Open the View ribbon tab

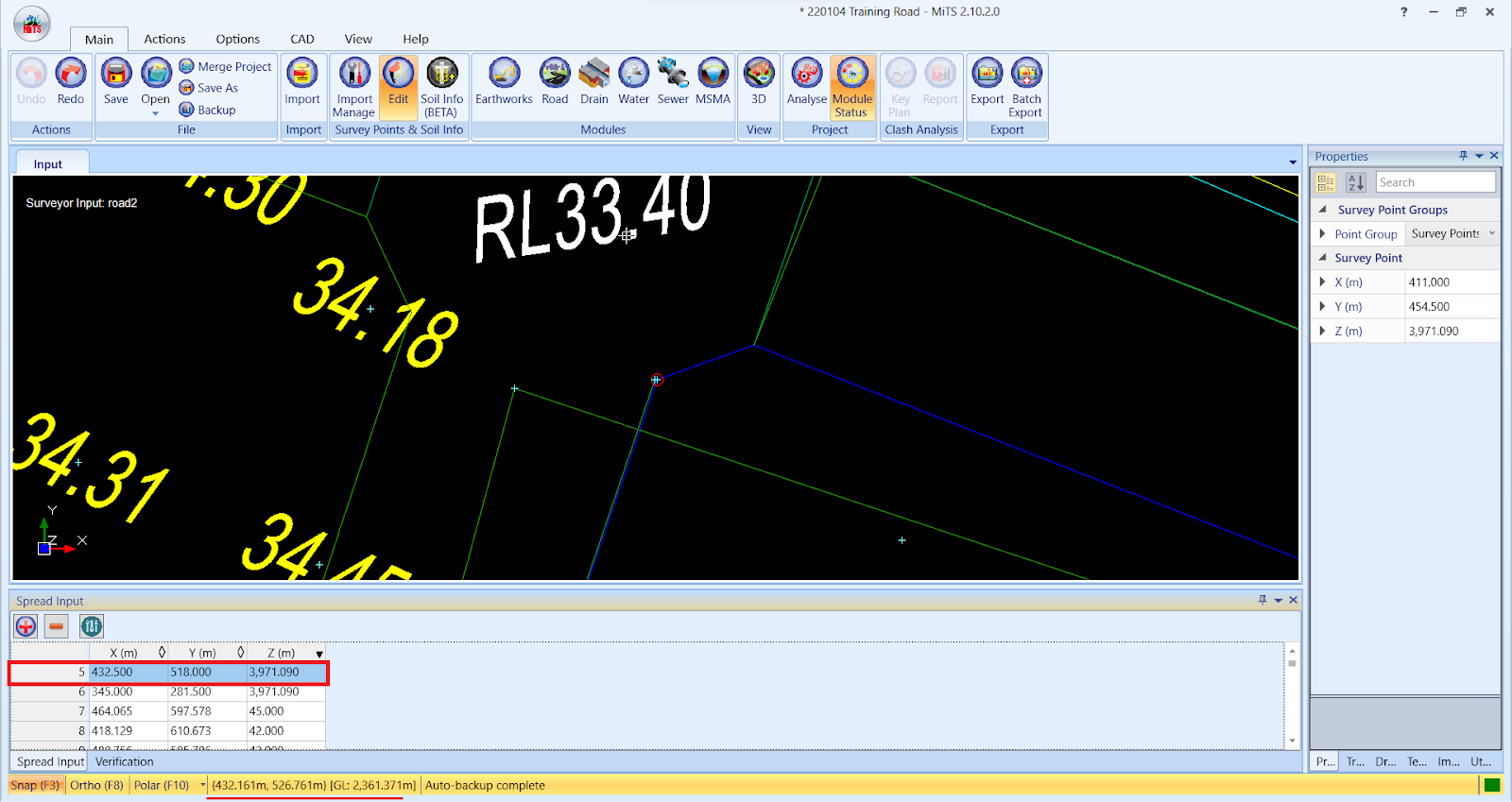click(x=358, y=39)
